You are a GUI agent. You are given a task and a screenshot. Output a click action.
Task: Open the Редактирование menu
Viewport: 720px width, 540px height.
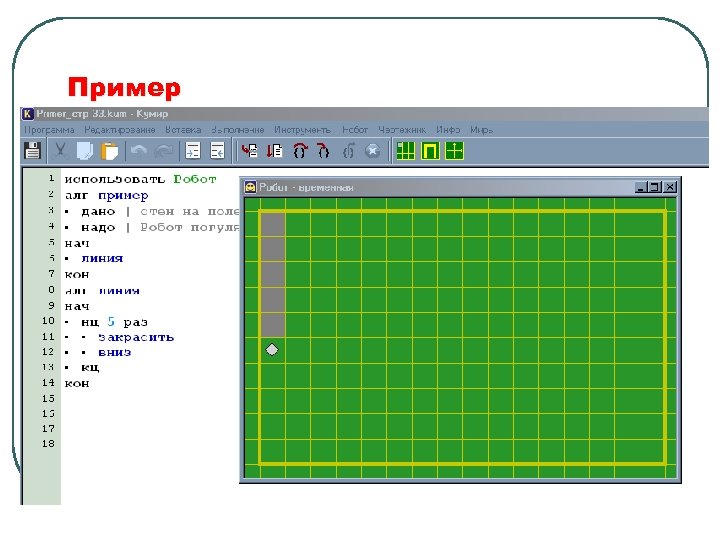click(x=120, y=130)
